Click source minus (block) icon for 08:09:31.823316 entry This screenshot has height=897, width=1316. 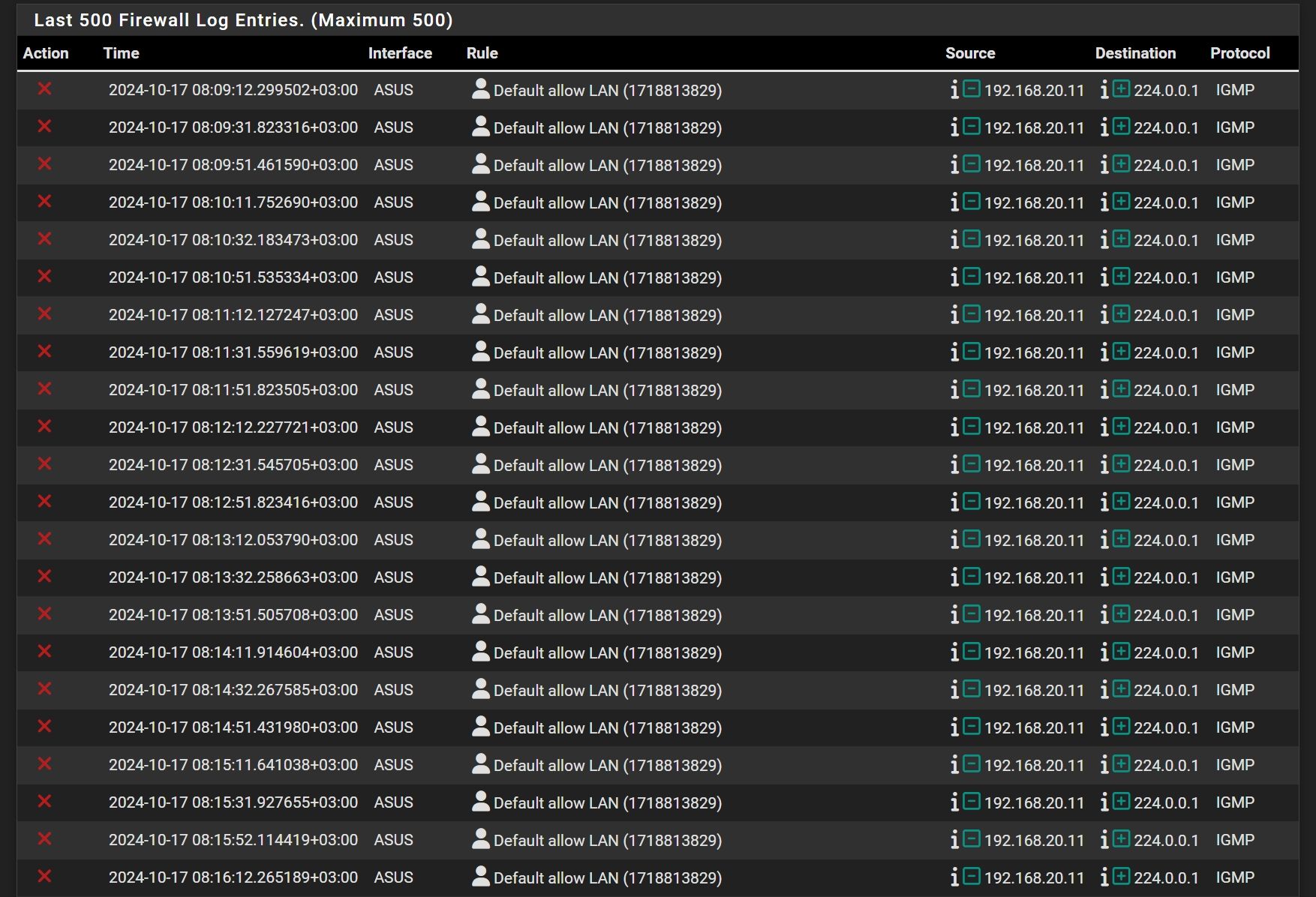972,126
